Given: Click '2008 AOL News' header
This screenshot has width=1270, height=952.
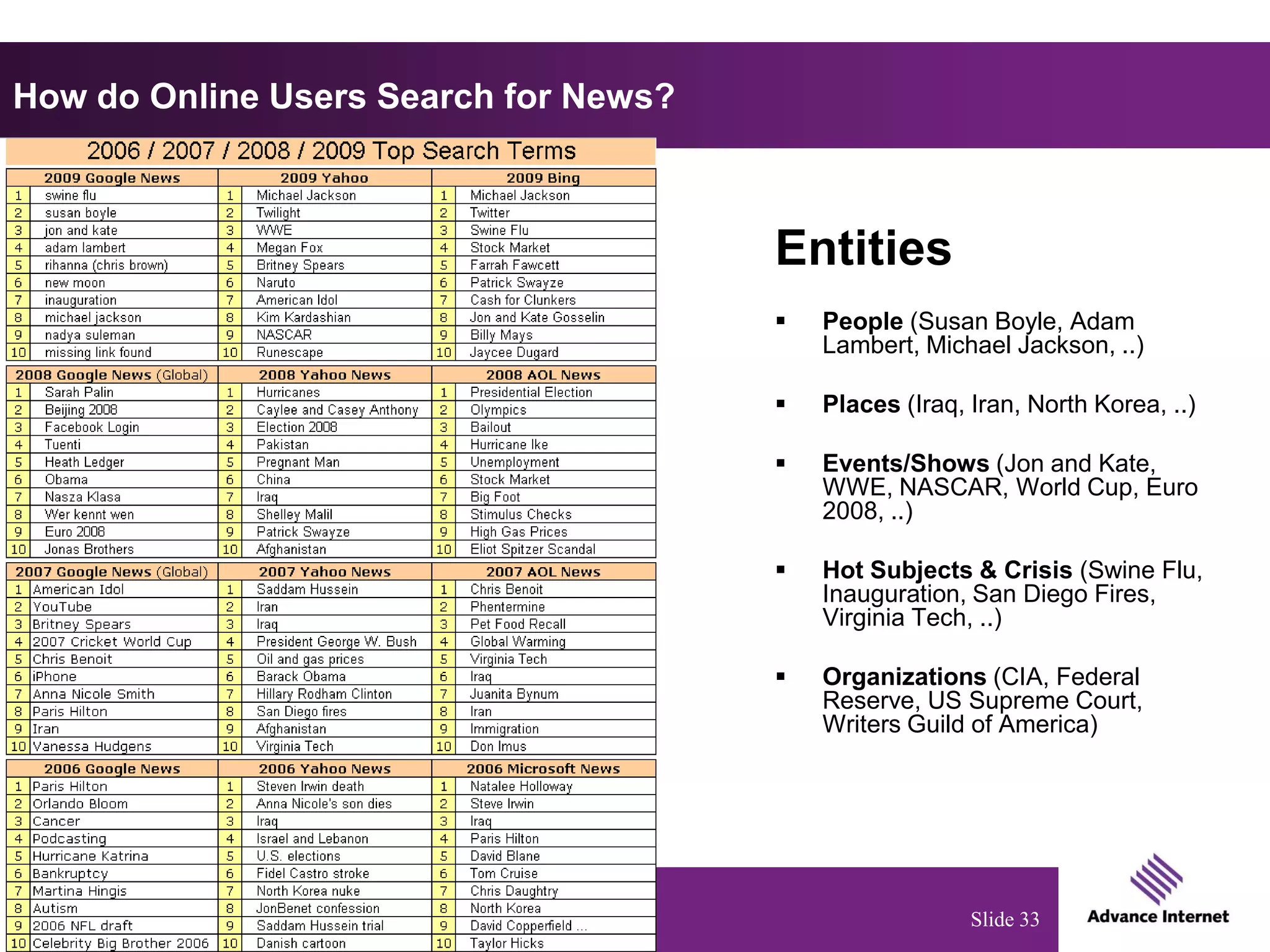Looking at the screenshot, I should (543, 375).
